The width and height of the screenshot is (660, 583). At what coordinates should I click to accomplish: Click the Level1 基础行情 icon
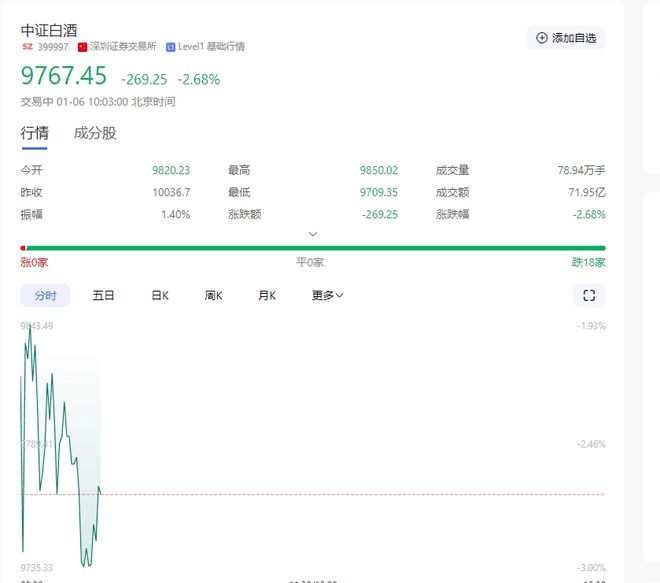pyautogui.click(x=170, y=47)
